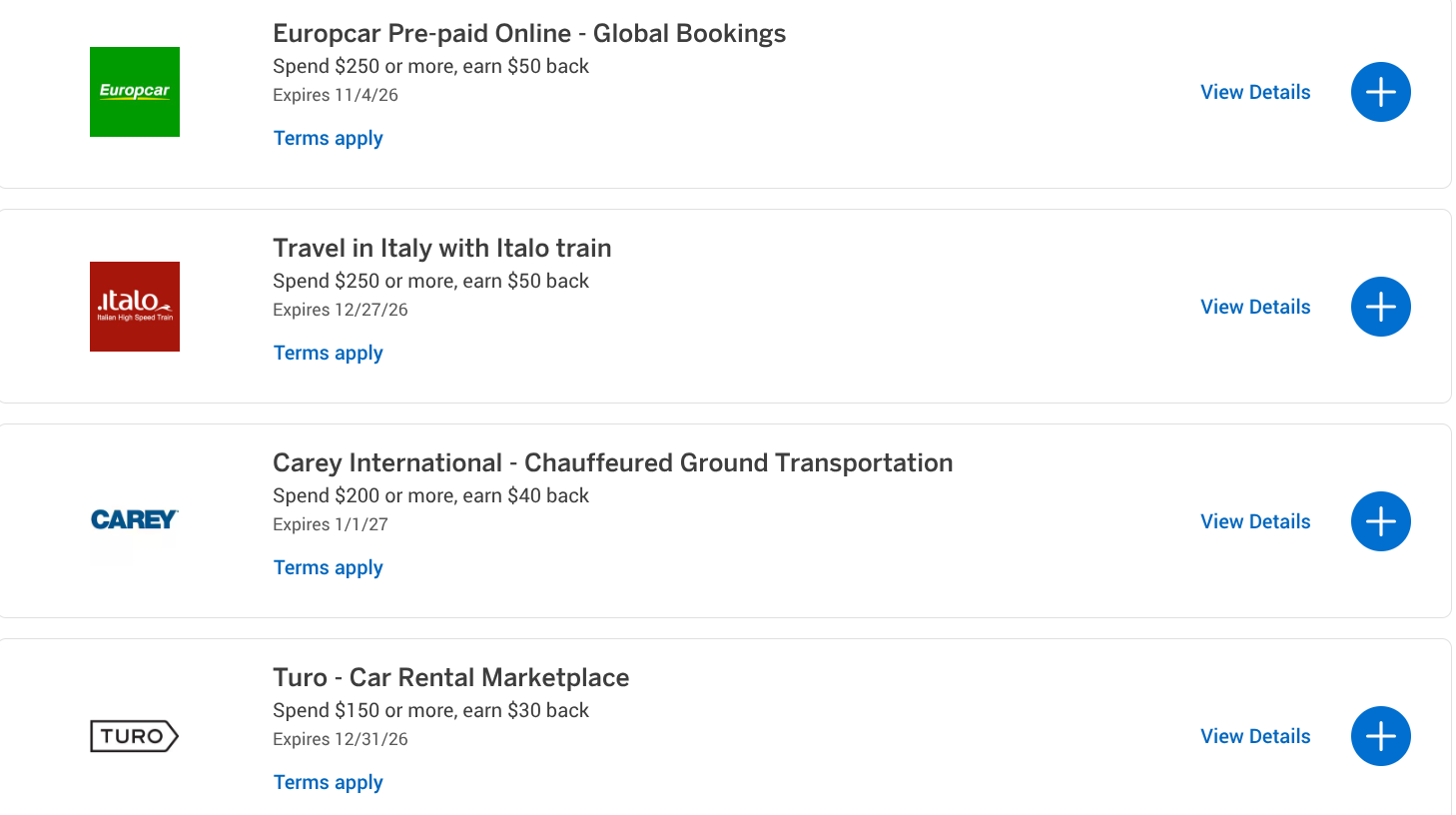
Task: Click Europcar's 'Spend $250 or more' line
Action: [431, 67]
